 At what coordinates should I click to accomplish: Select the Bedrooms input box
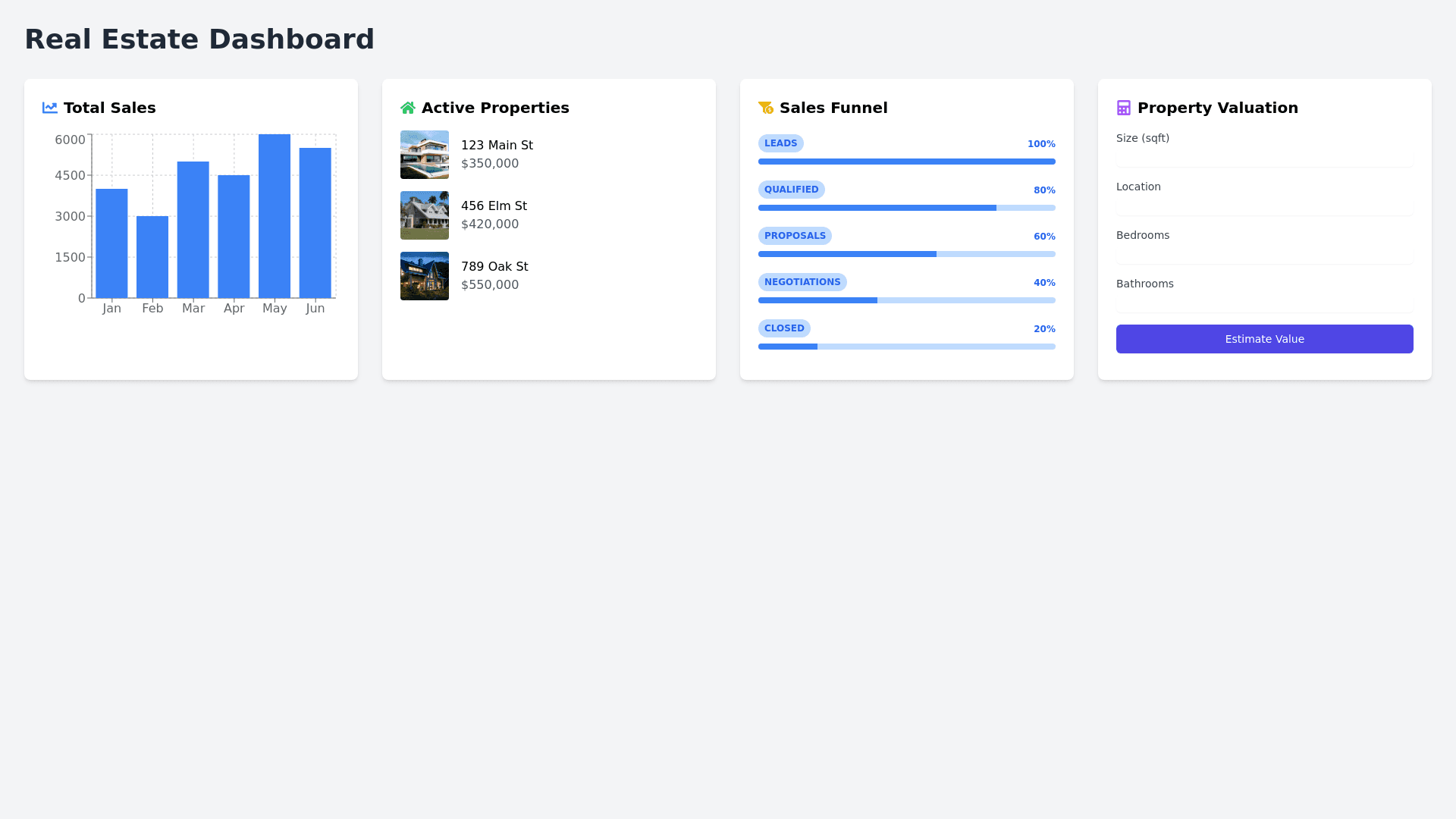click(x=1264, y=255)
